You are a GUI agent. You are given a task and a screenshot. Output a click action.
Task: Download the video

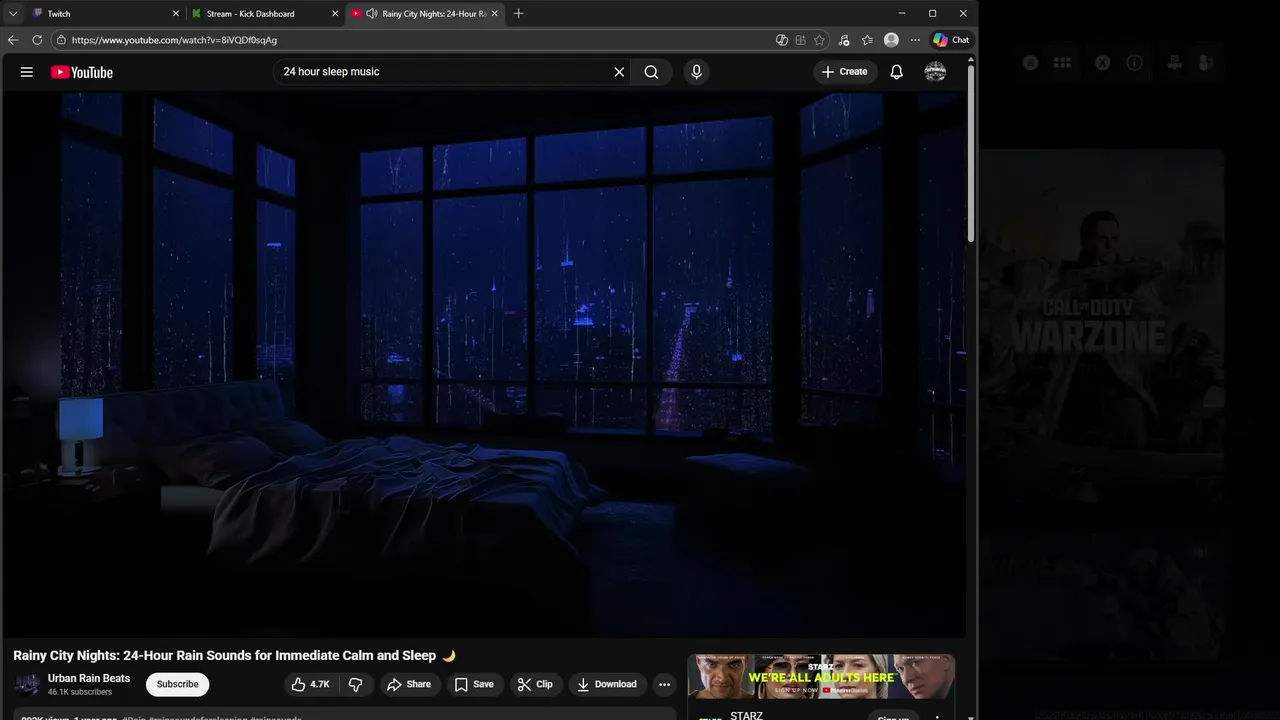pos(607,684)
